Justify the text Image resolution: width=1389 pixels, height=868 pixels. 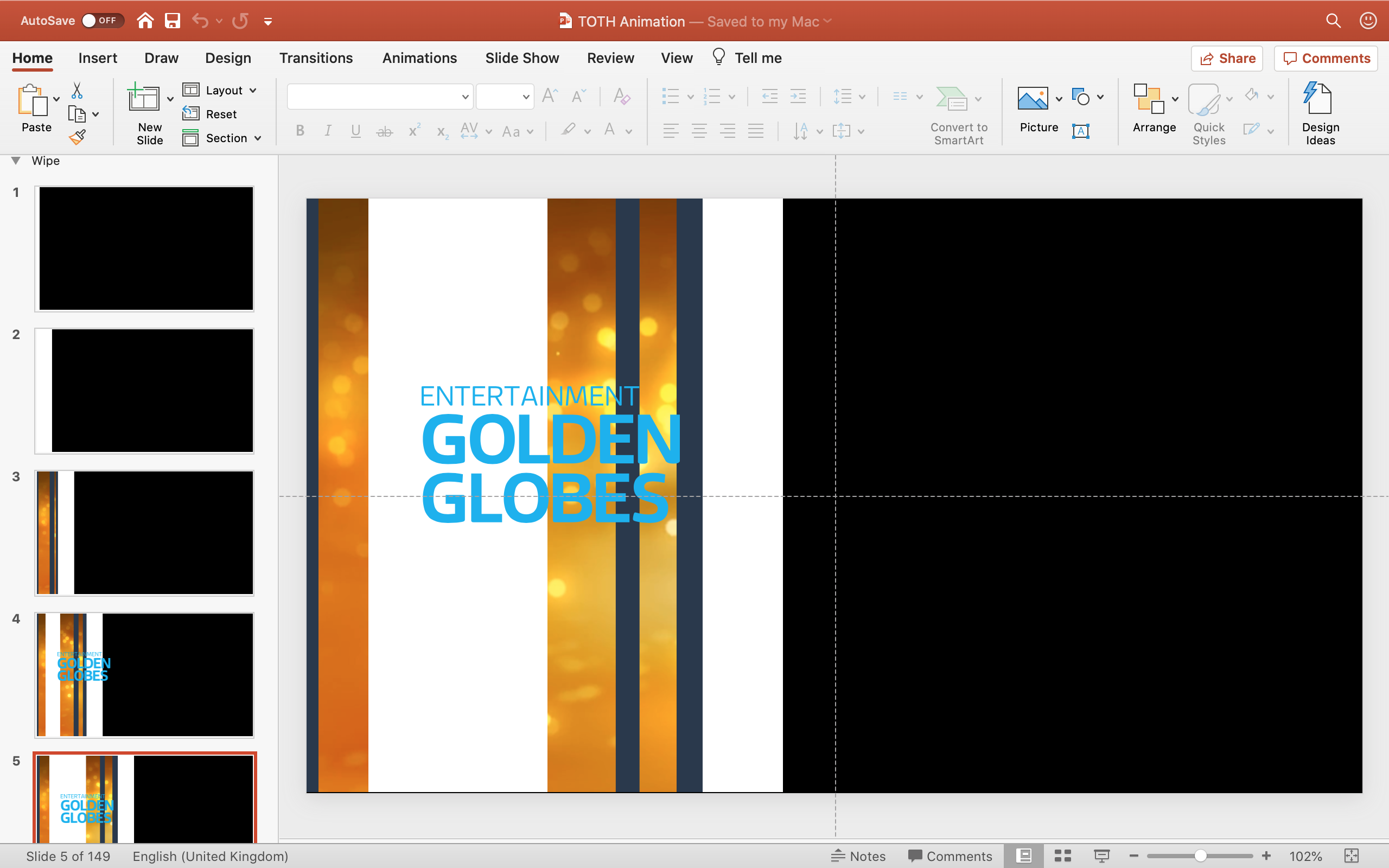756,131
